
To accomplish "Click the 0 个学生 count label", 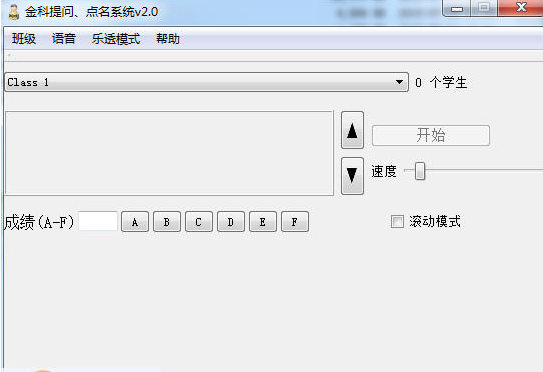I will point(441,82).
